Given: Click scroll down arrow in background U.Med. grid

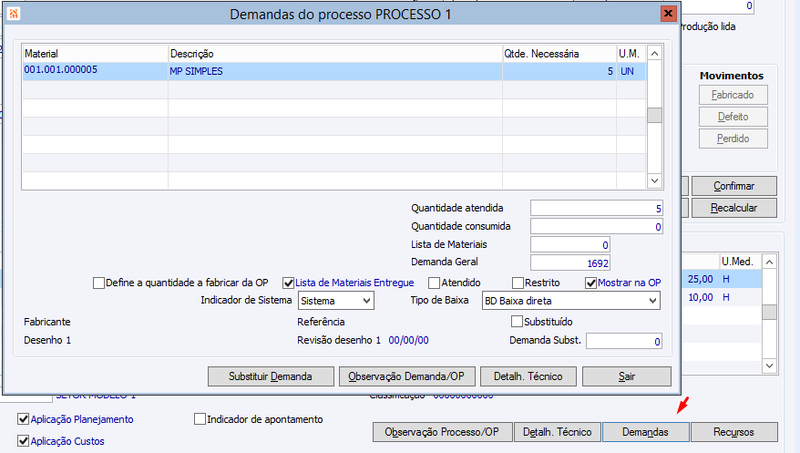Looking at the screenshot, I should [769, 365].
